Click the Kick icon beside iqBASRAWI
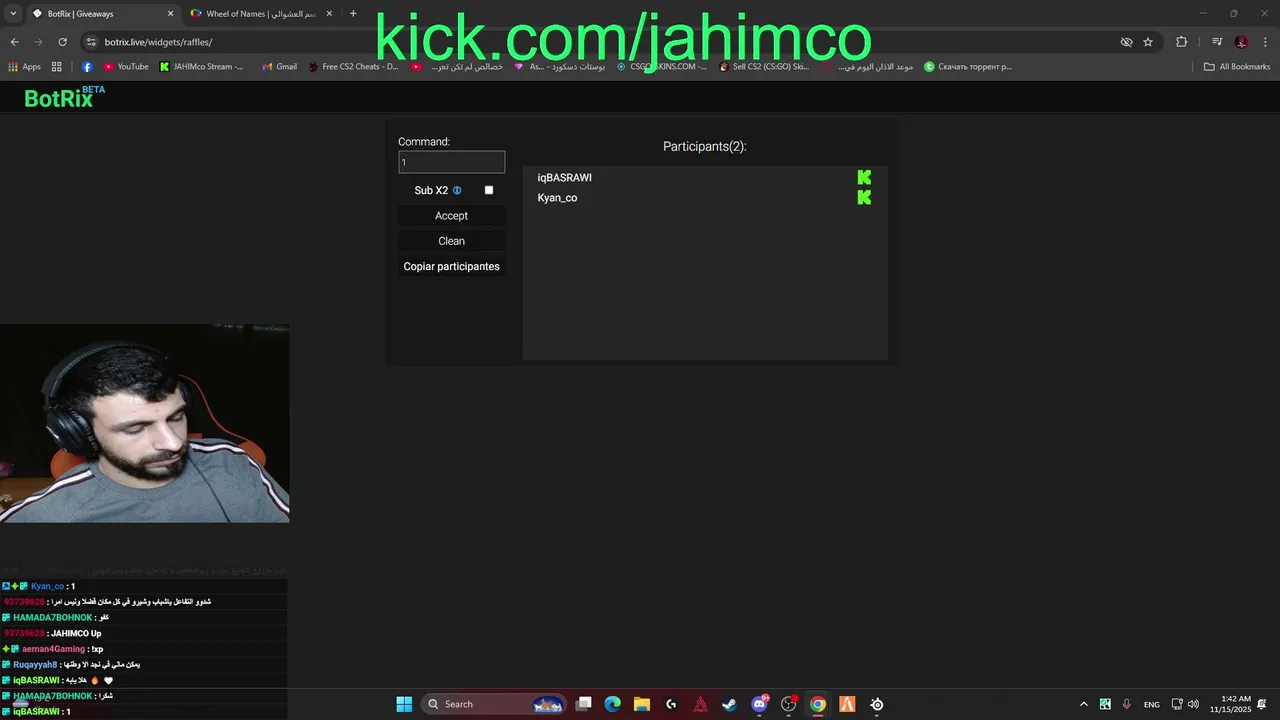Viewport: 1280px width, 720px height. pyautogui.click(x=864, y=178)
